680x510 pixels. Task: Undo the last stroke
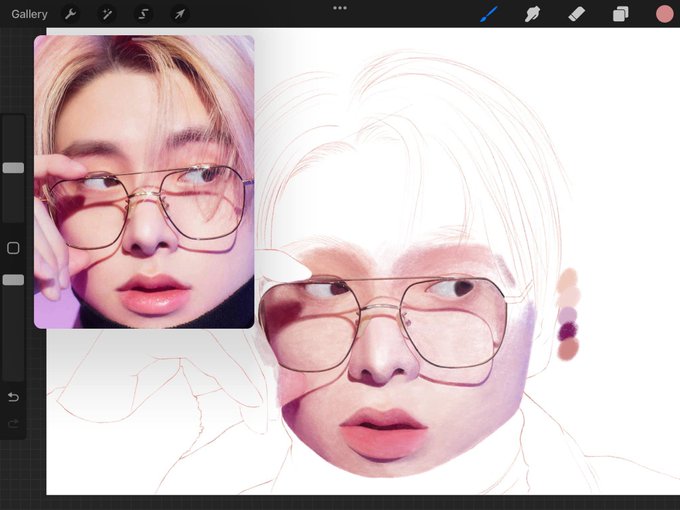pyautogui.click(x=13, y=397)
